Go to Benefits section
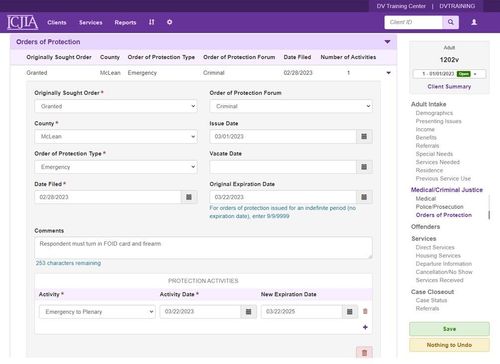This screenshot has width=500, height=364. pos(426,138)
